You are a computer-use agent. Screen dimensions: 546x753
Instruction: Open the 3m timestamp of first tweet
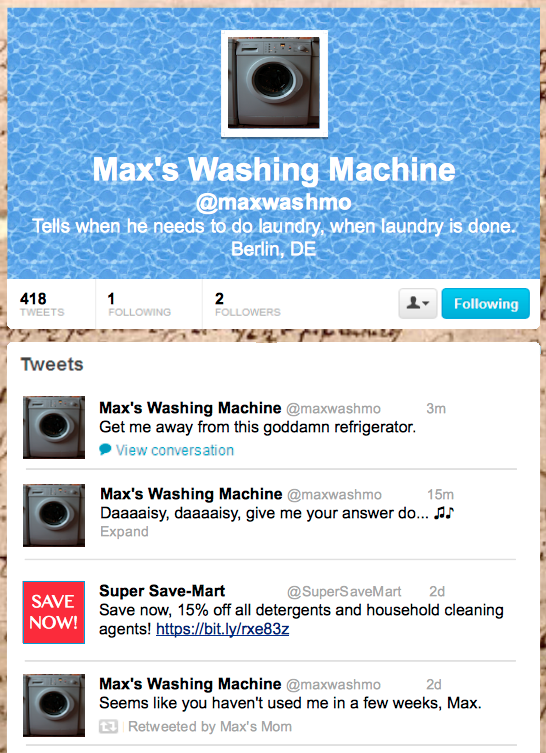click(x=436, y=409)
